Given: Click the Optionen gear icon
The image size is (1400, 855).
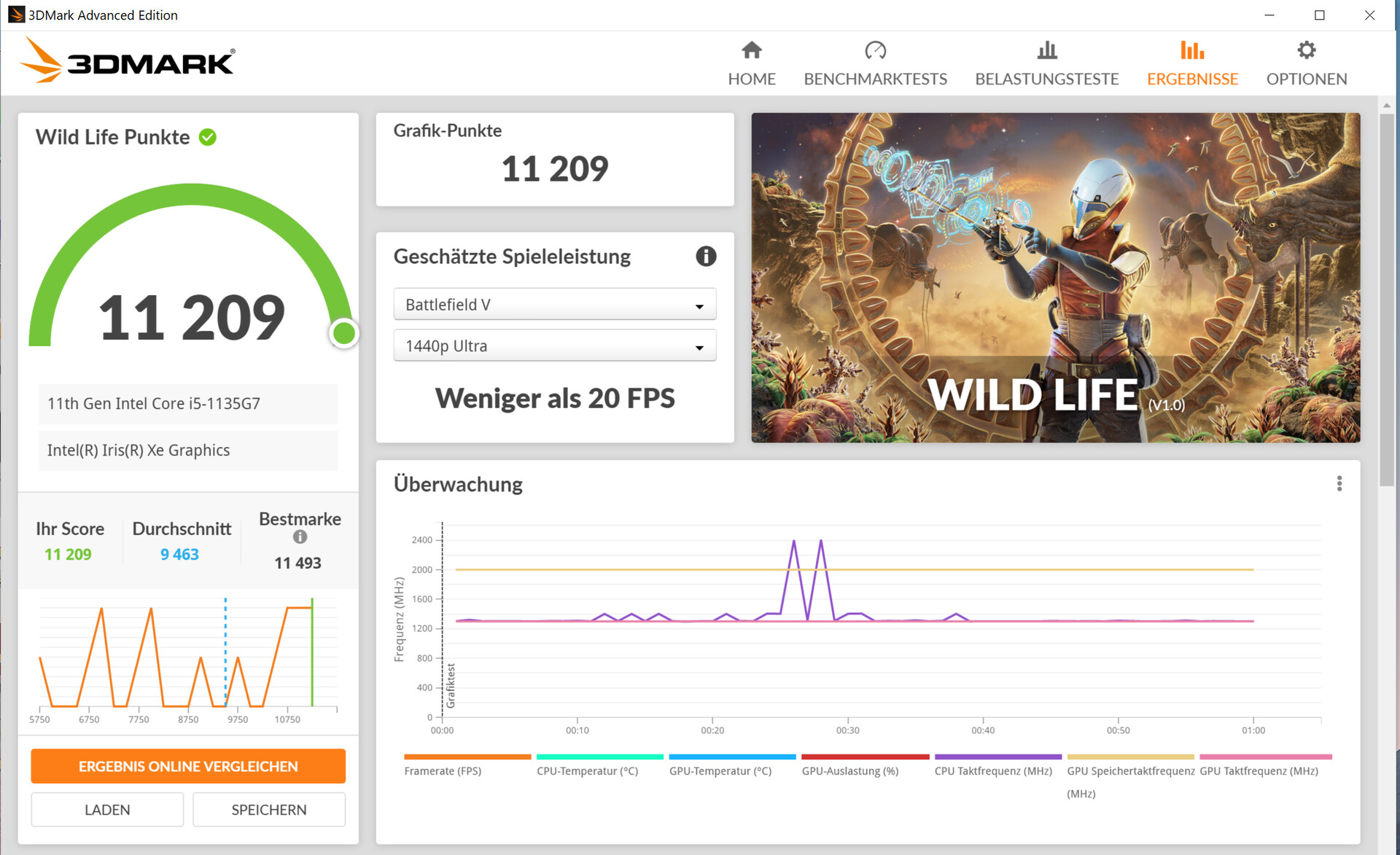Looking at the screenshot, I should pyautogui.click(x=1306, y=50).
